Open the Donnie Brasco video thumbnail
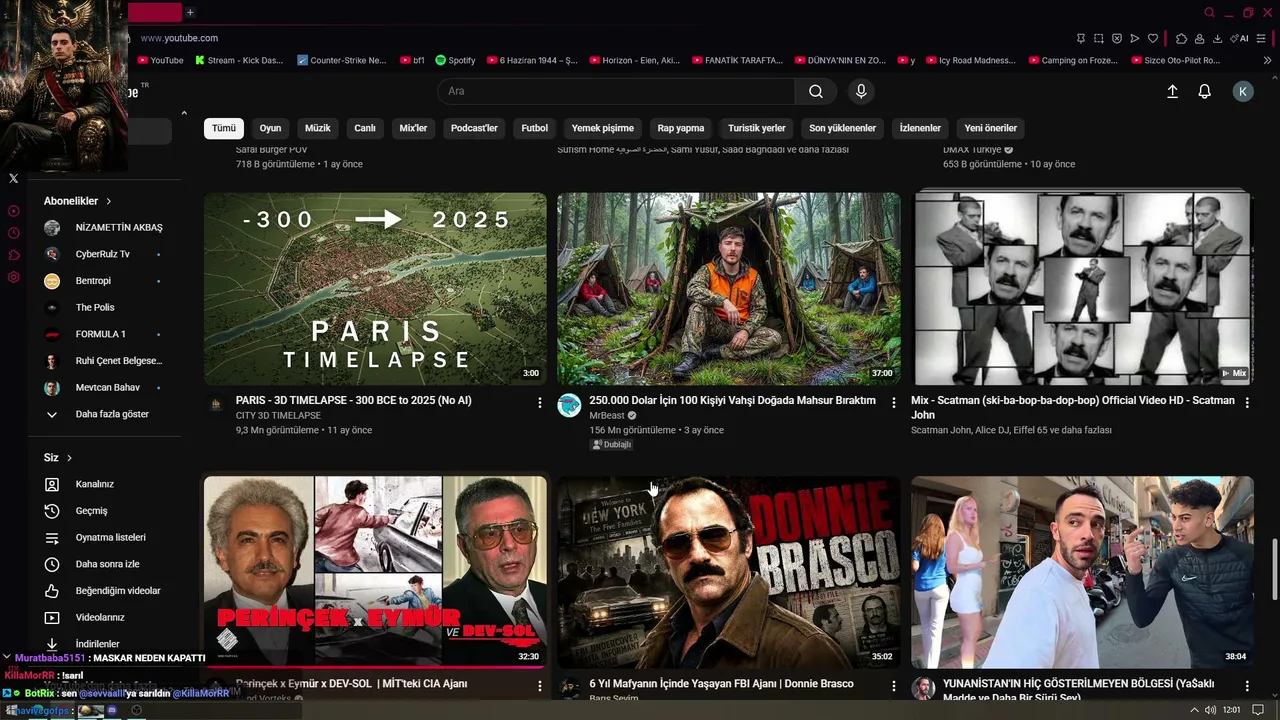 [728, 572]
